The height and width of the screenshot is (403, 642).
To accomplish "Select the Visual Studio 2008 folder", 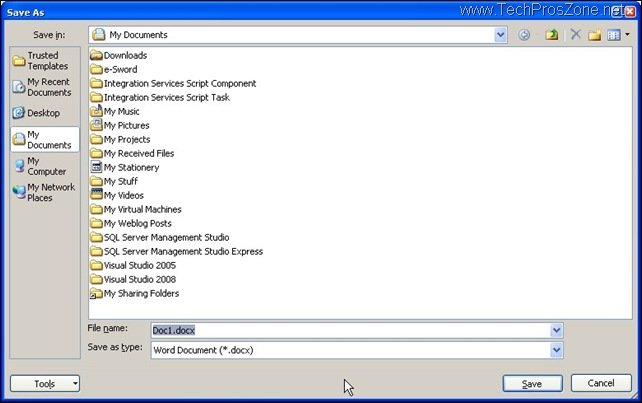I will click(139, 280).
